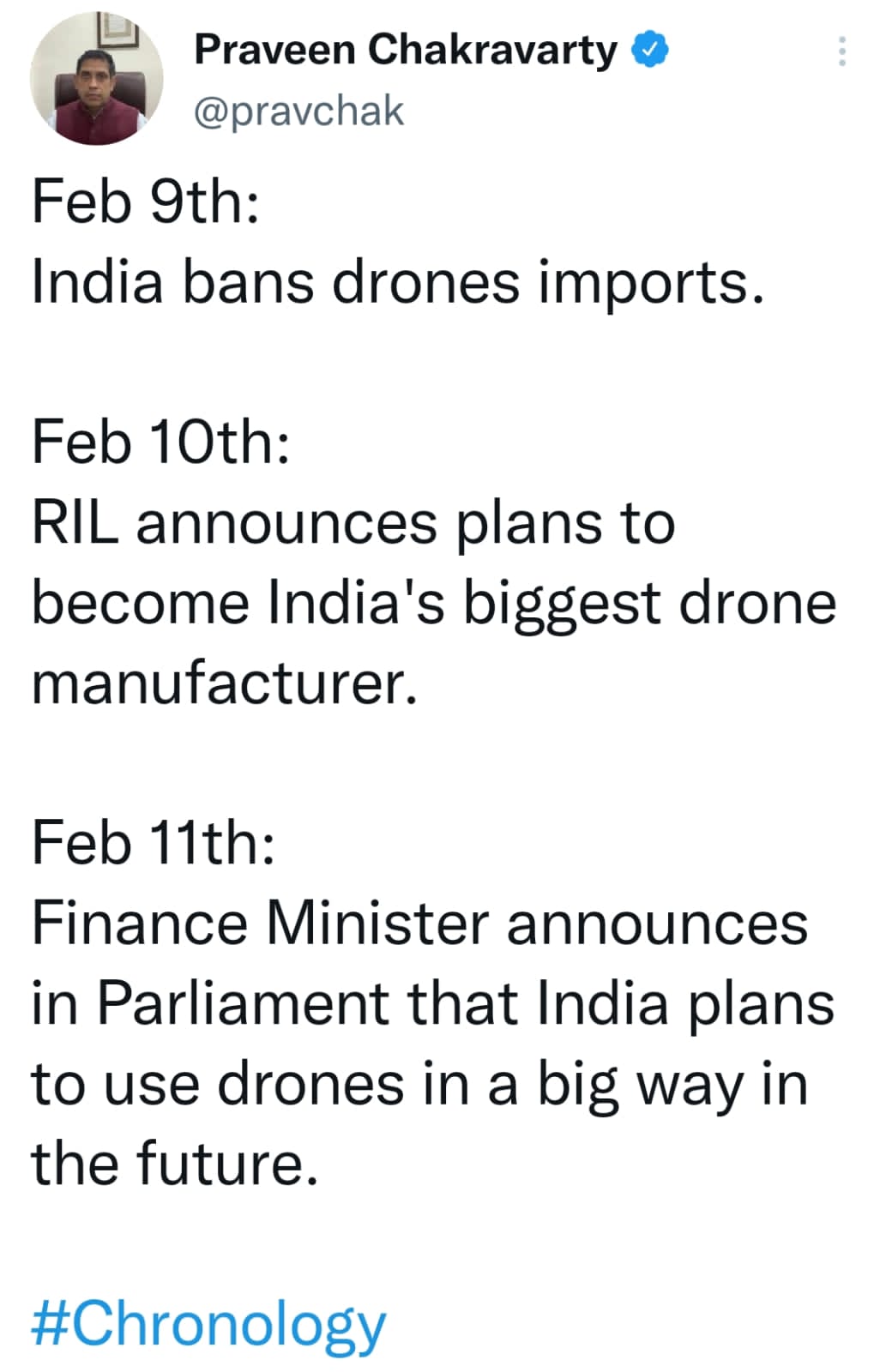The image size is (892, 1372).
Task: Click the 'Feb 10th:' heading text
Action: click(x=160, y=442)
